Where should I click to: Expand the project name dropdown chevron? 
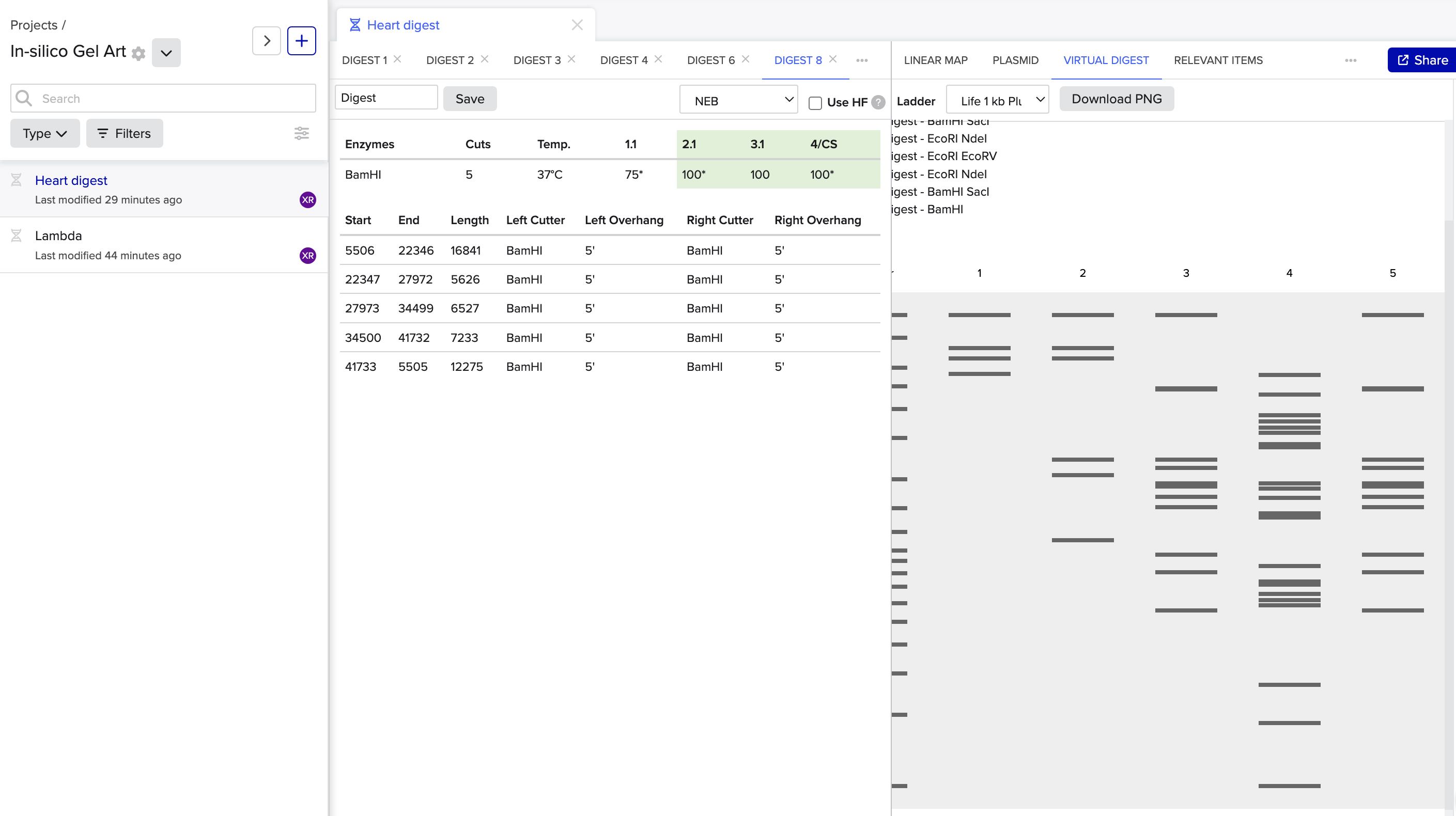coord(166,53)
